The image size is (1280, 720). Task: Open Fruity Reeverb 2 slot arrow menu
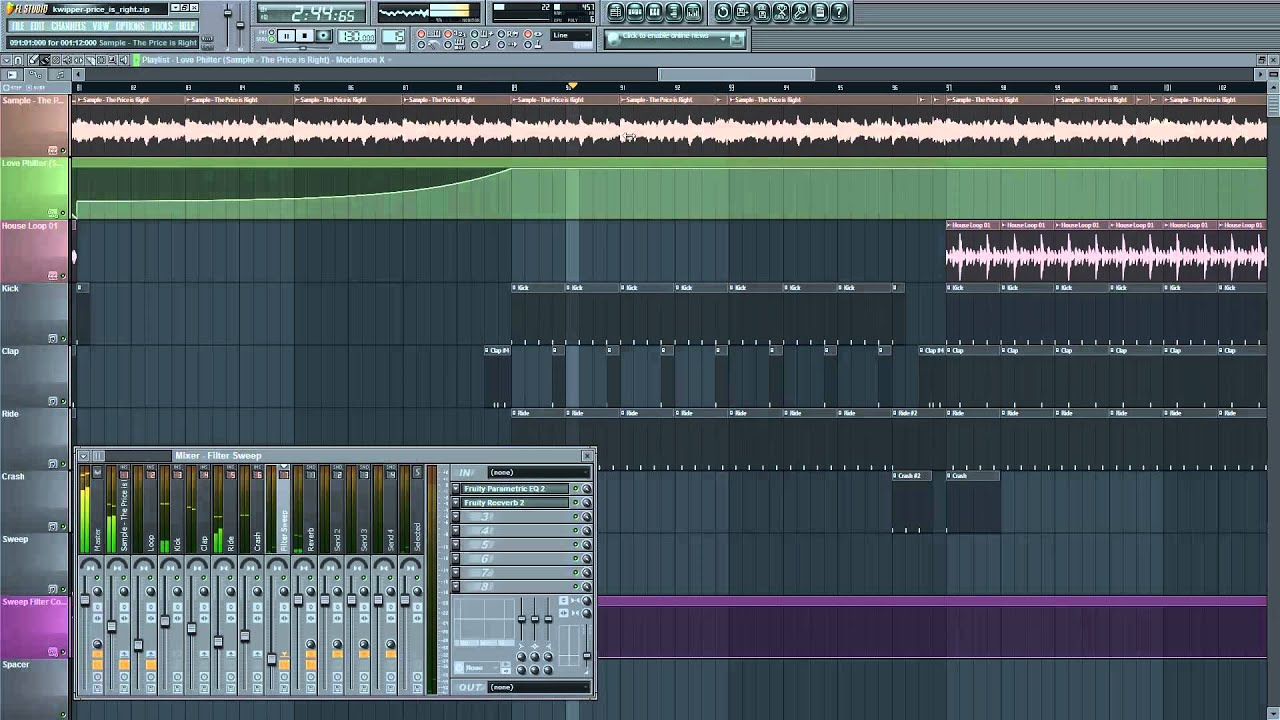coord(455,502)
